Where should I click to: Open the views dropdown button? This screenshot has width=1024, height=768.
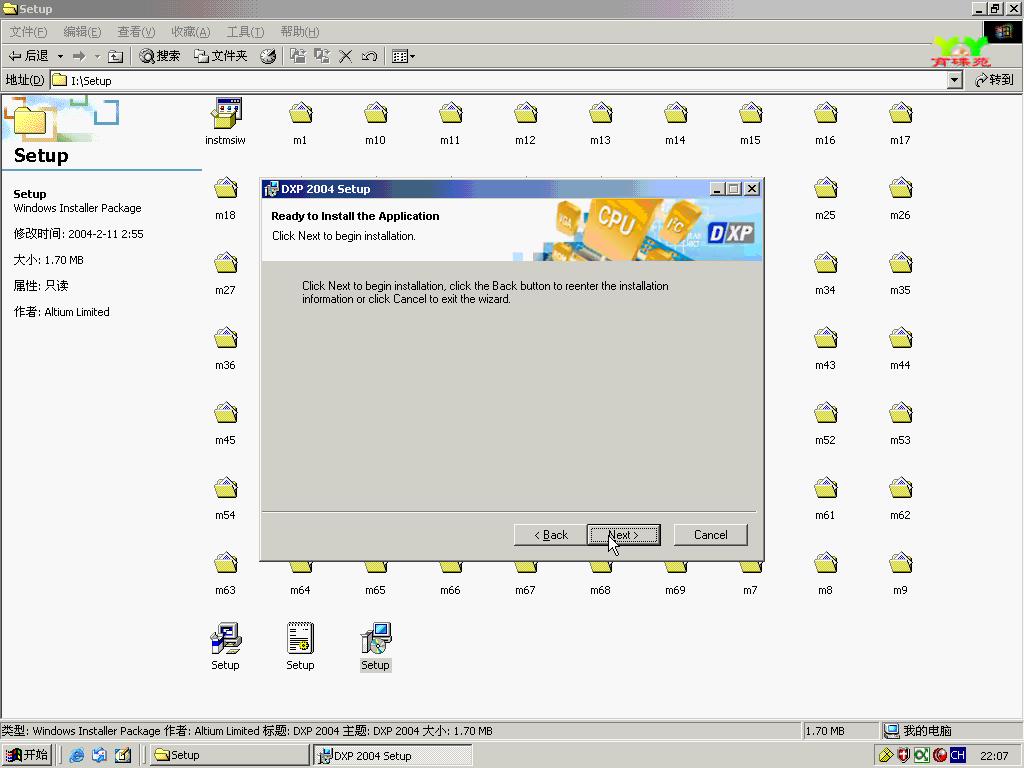[x=403, y=56]
